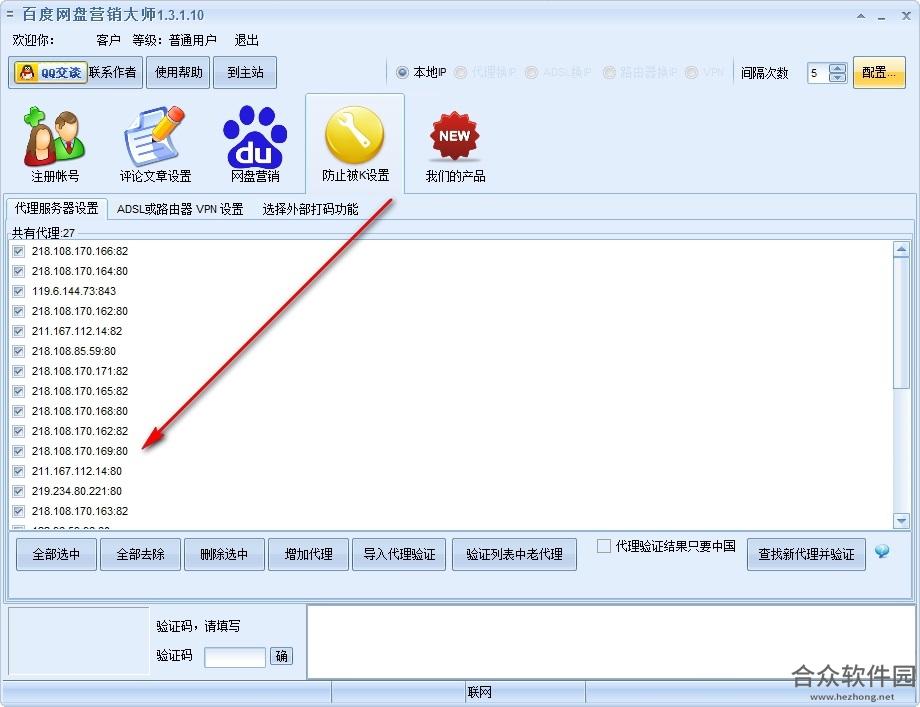
Task: Select the 路由器换IP radio button
Action: (x=610, y=73)
